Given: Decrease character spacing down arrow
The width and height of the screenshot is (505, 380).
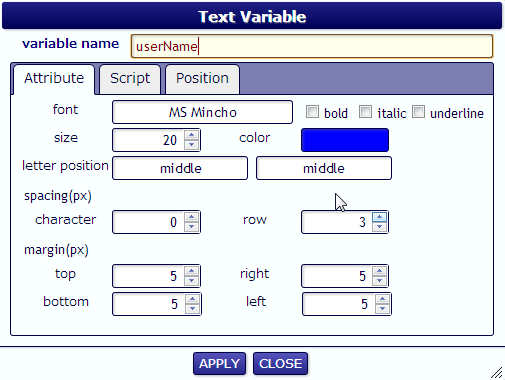Looking at the screenshot, I should click(x=191, y=226).
